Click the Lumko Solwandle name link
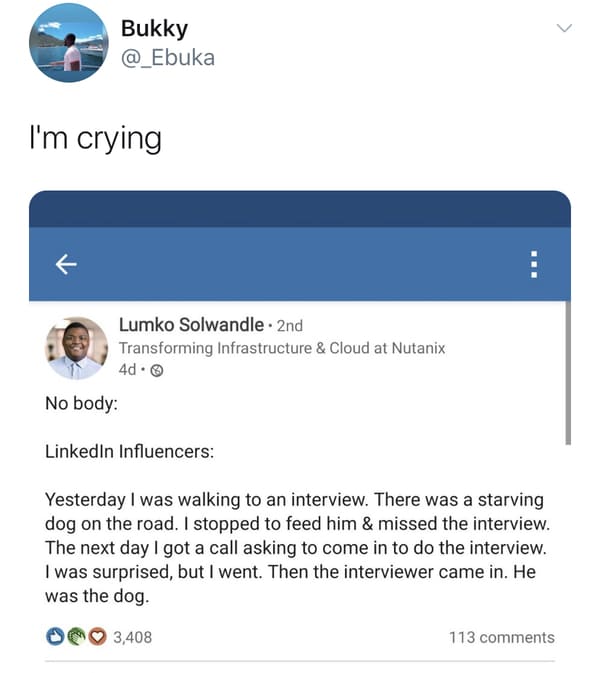600x673 pixels. [191, 325]
